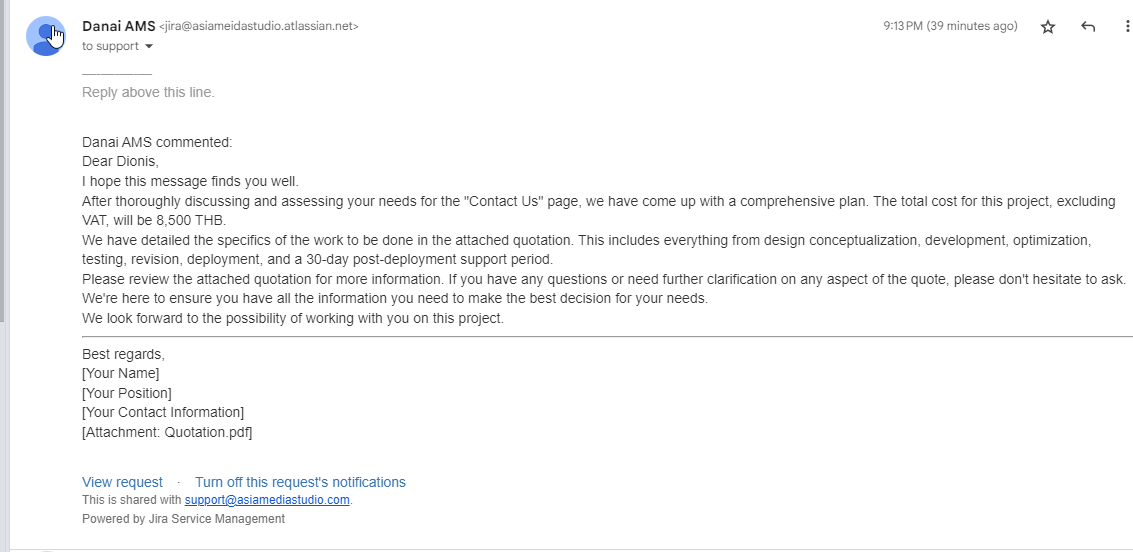
Task: Click "Powered by Jira Service Management" footer
Action: point(183,519)
